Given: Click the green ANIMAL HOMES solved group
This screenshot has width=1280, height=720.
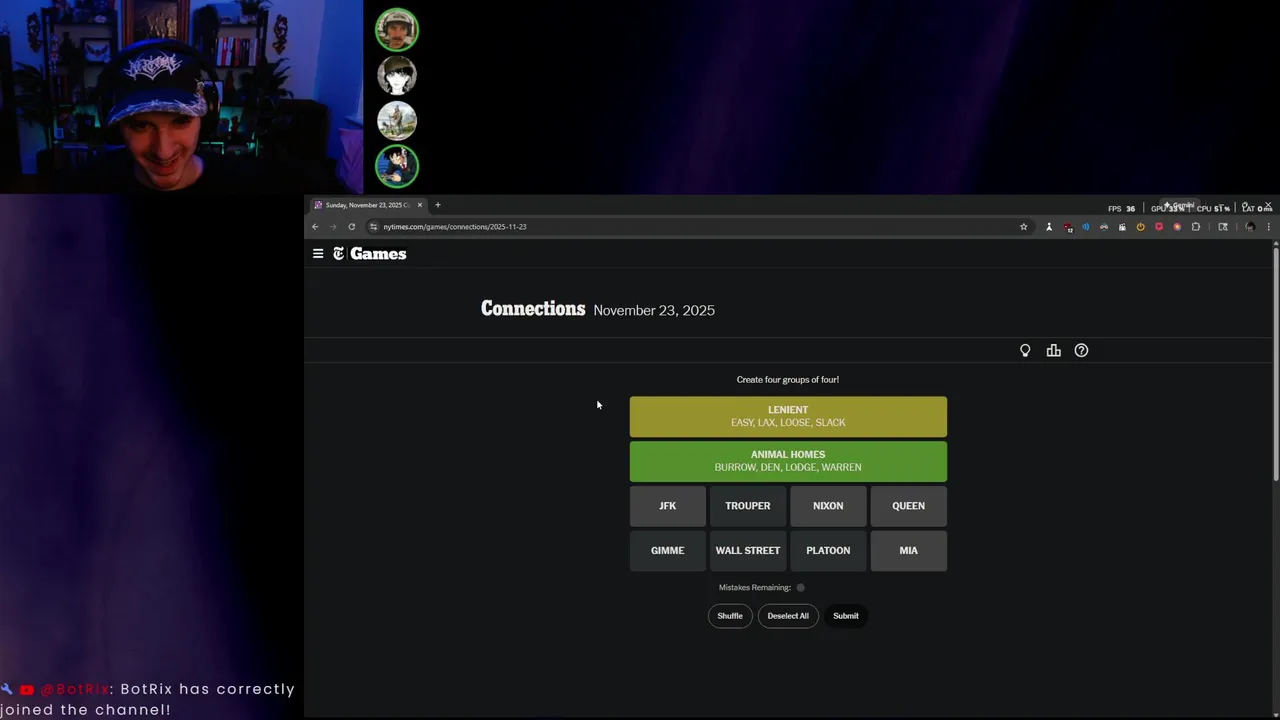Looking at the screenshot, I should click(x=788, y=461).
